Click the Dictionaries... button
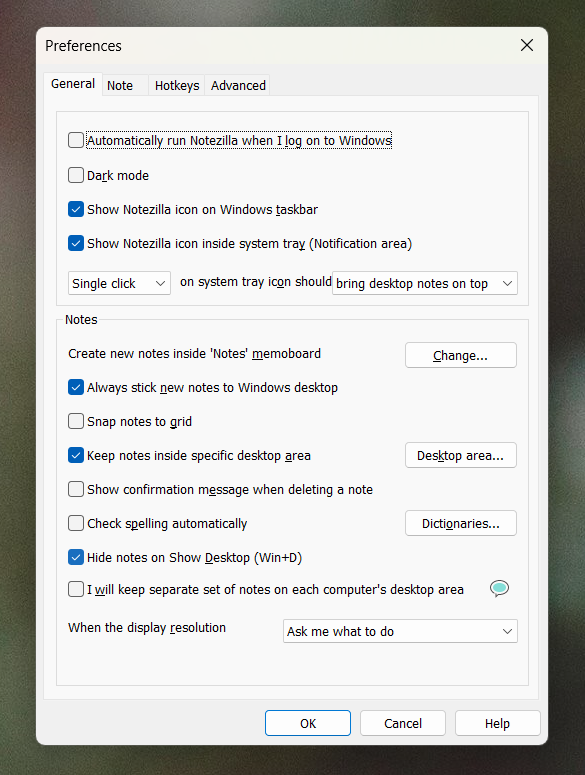585x775 pixels. 460,523
